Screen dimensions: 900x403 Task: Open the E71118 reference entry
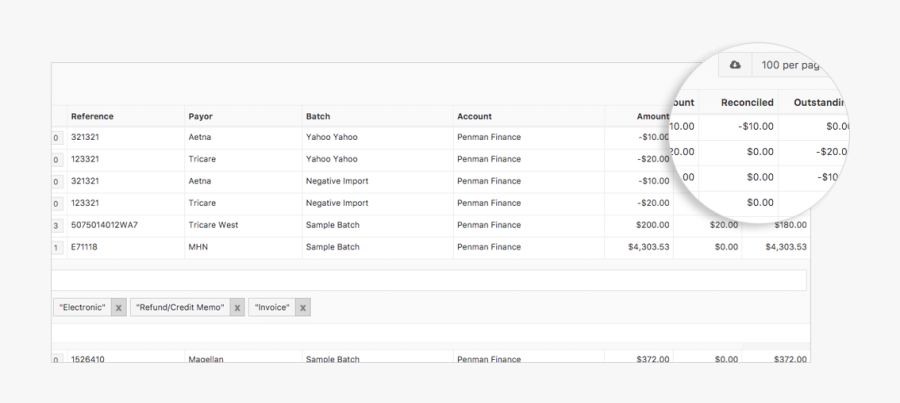point(85,247)
